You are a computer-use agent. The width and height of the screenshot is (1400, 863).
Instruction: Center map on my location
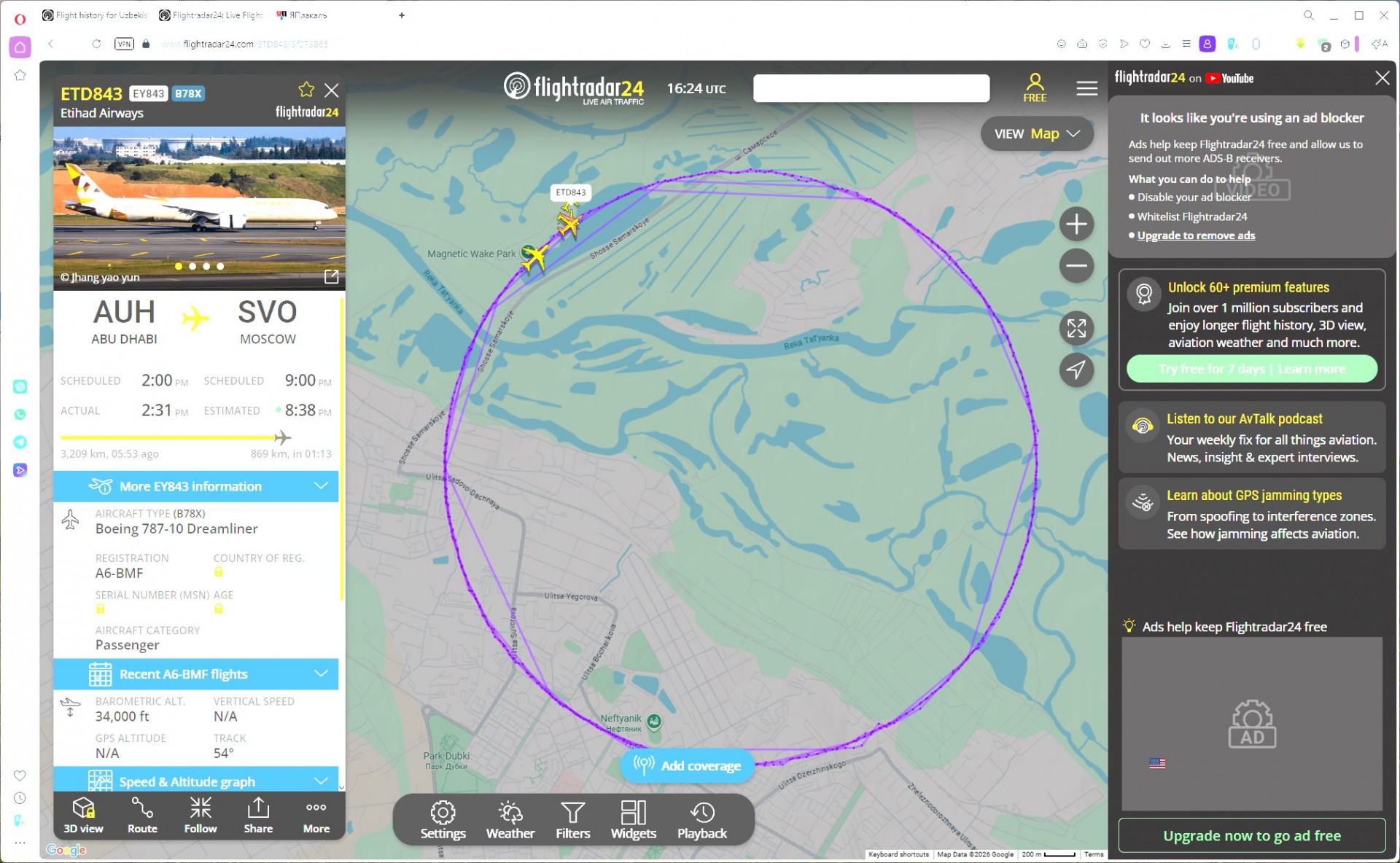point(1076,370)
